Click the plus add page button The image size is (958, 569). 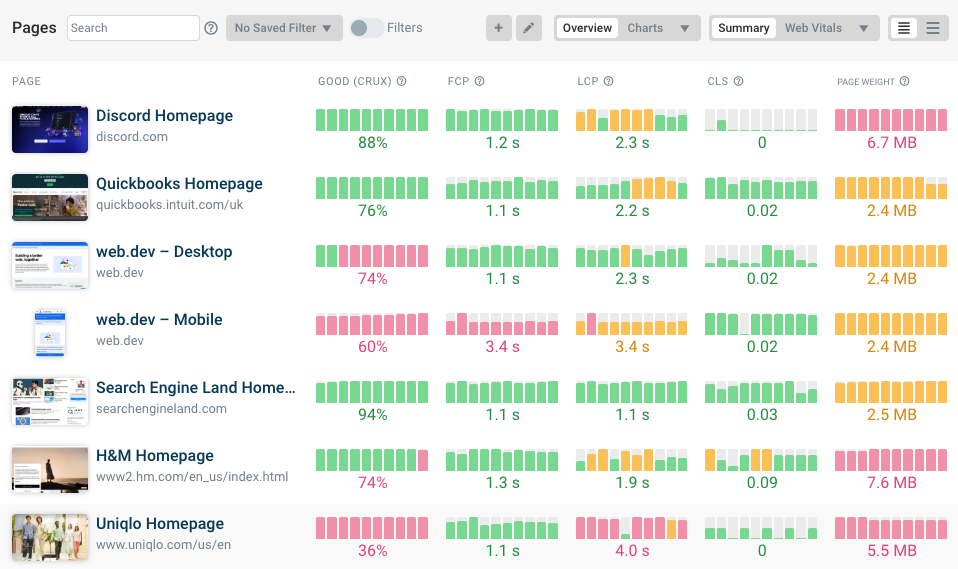[x=499, y=28]
